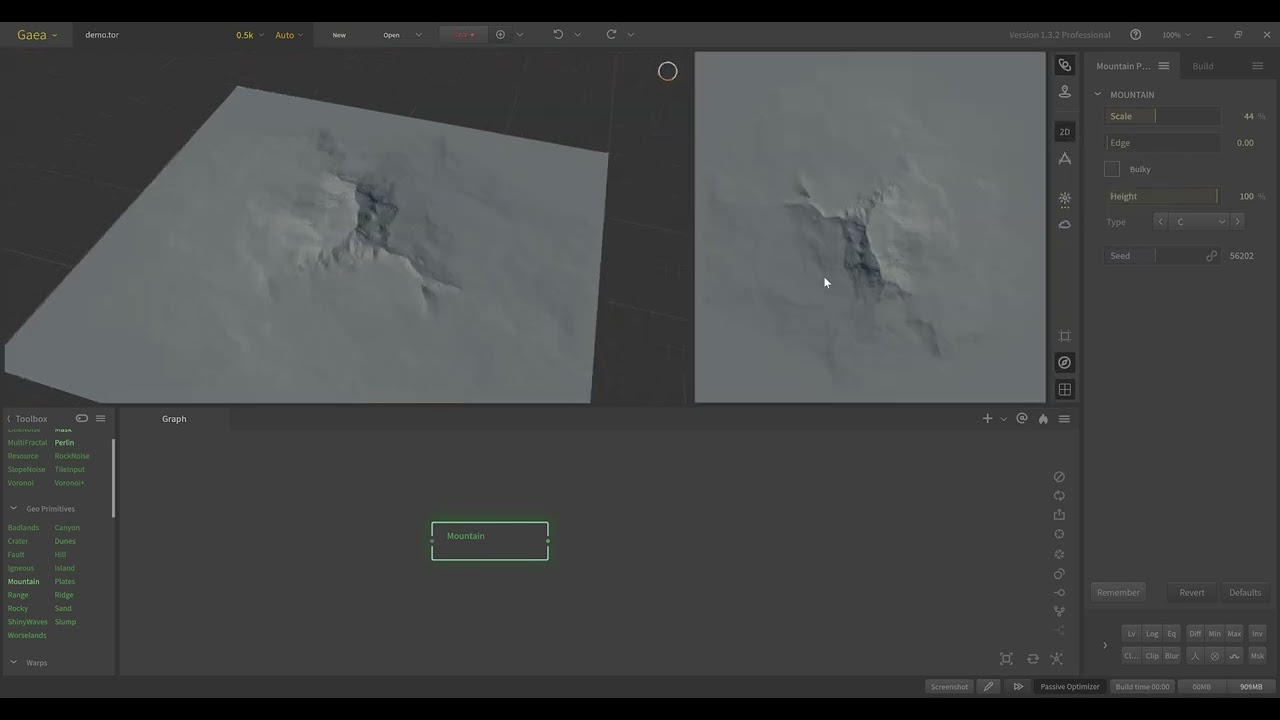This screenshot has height=720, width=1280.
Task: Switch to the Build tab
Action: pos(1203,66)
